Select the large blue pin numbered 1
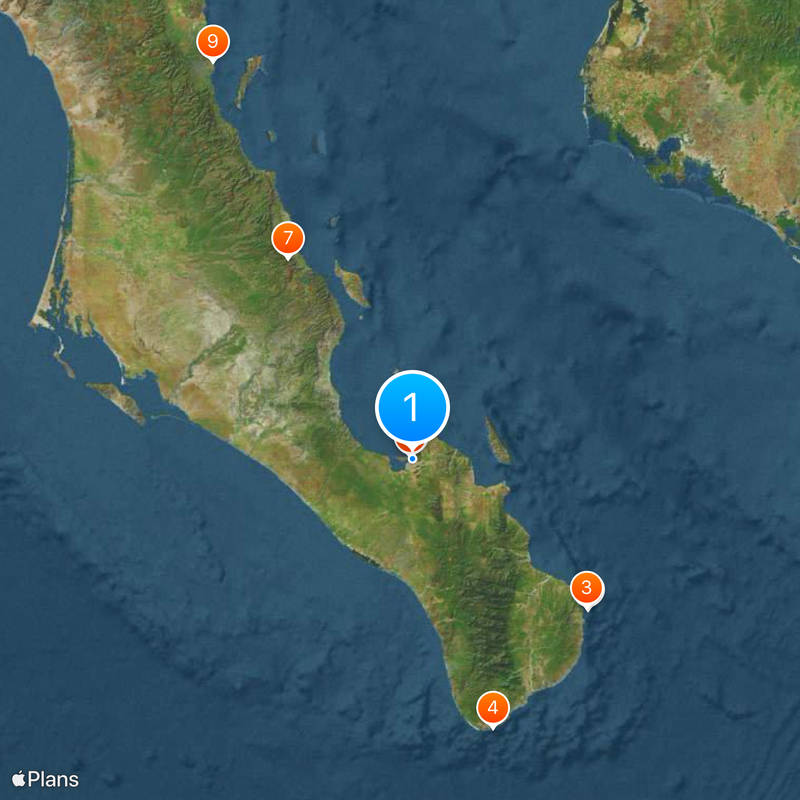The image size is (800, 800). click(412, 407)
